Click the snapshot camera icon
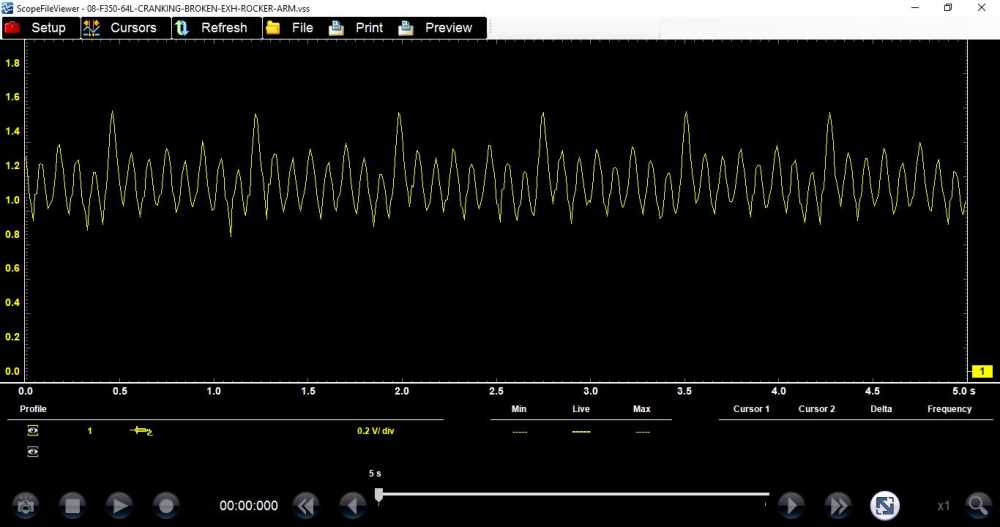 (26, 505)
